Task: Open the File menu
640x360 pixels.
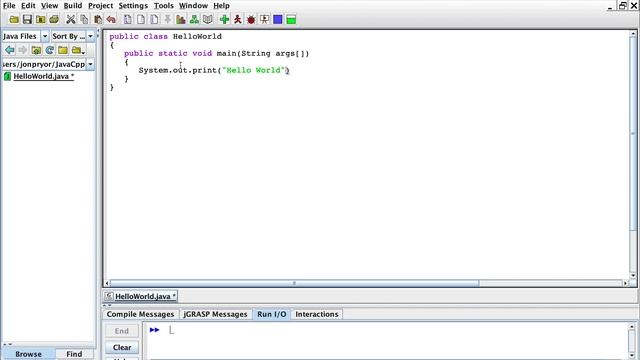Action: (x=9, y=6)
